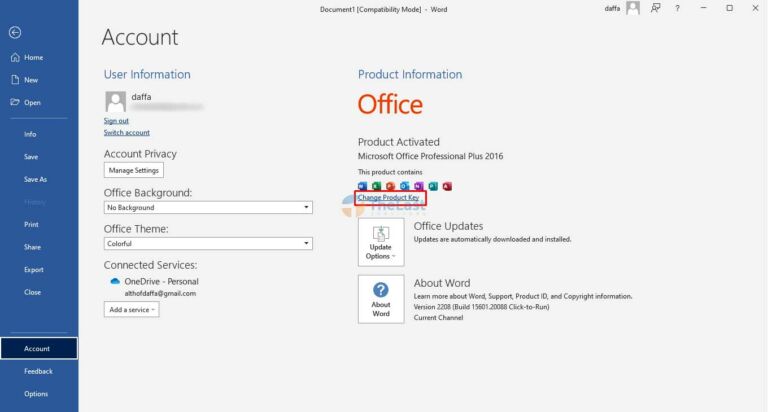Open Feedback in the sidebar

coord(38,371)
